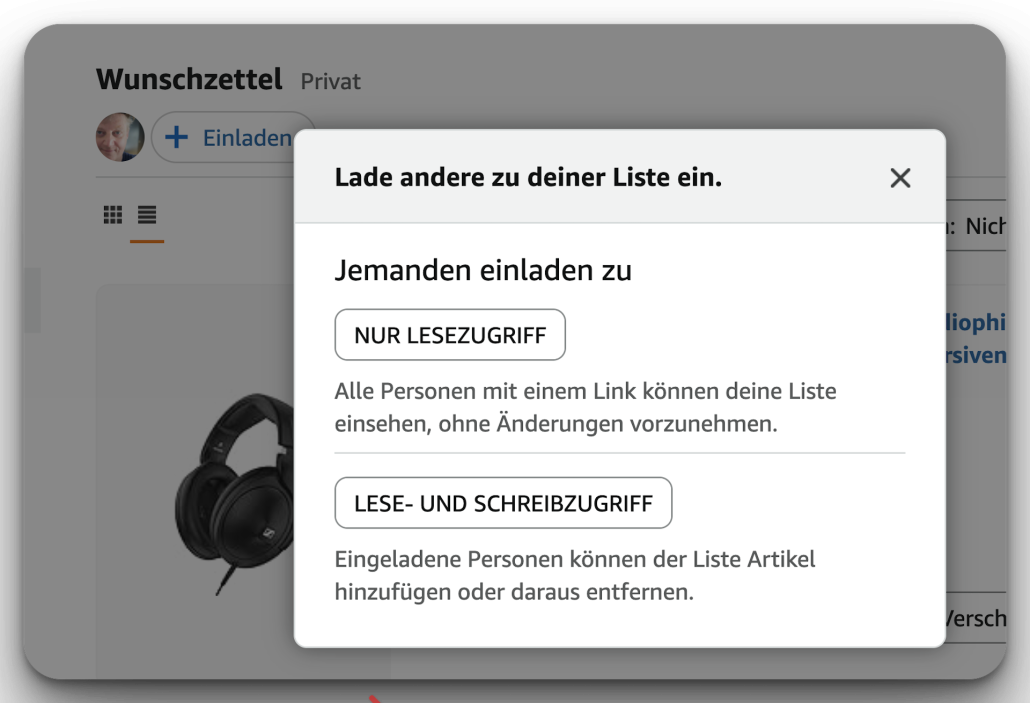Click the Wunschzettel page heading
1030x703 pixels.
pos(188,78)
